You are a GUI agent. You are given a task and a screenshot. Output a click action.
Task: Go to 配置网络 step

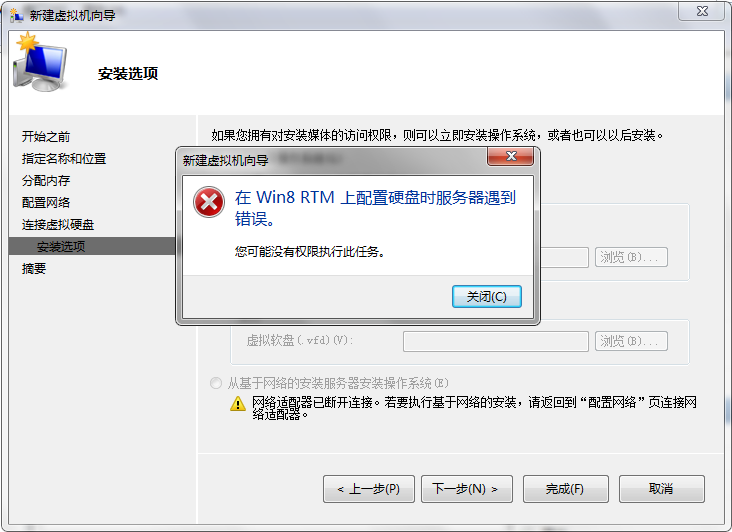pos(46,203)
